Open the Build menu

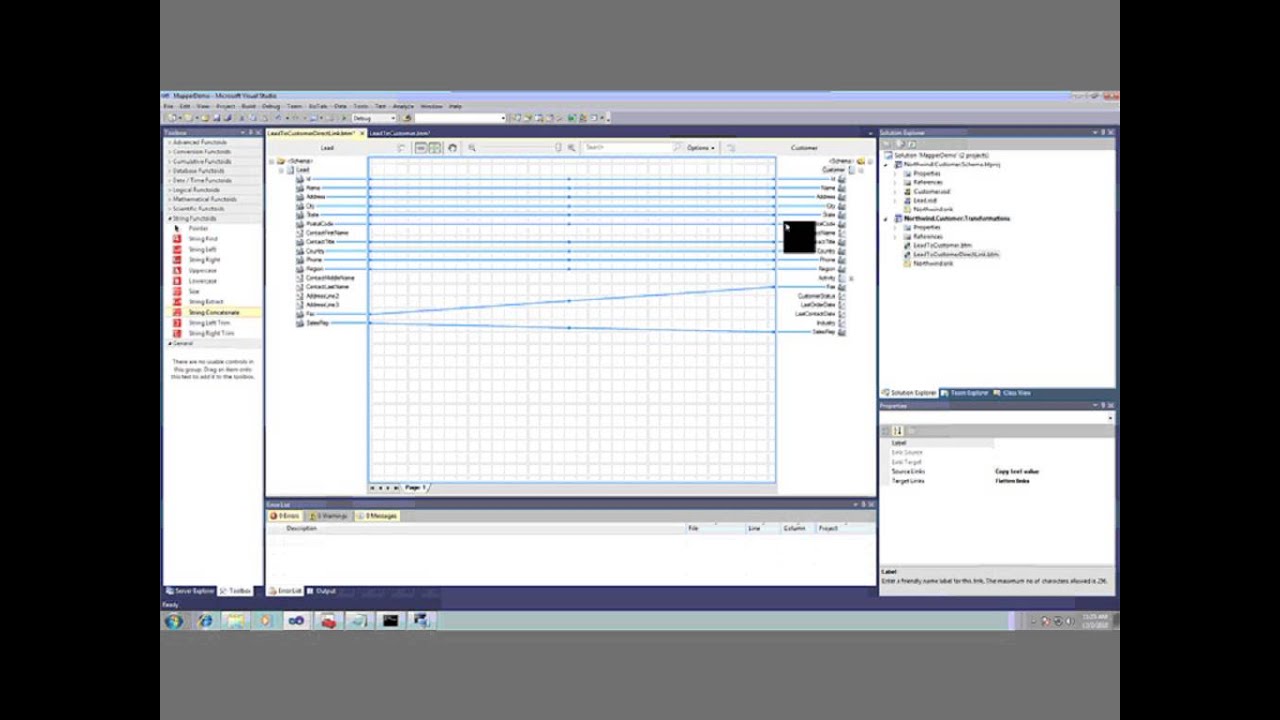[x=248, y=106]
